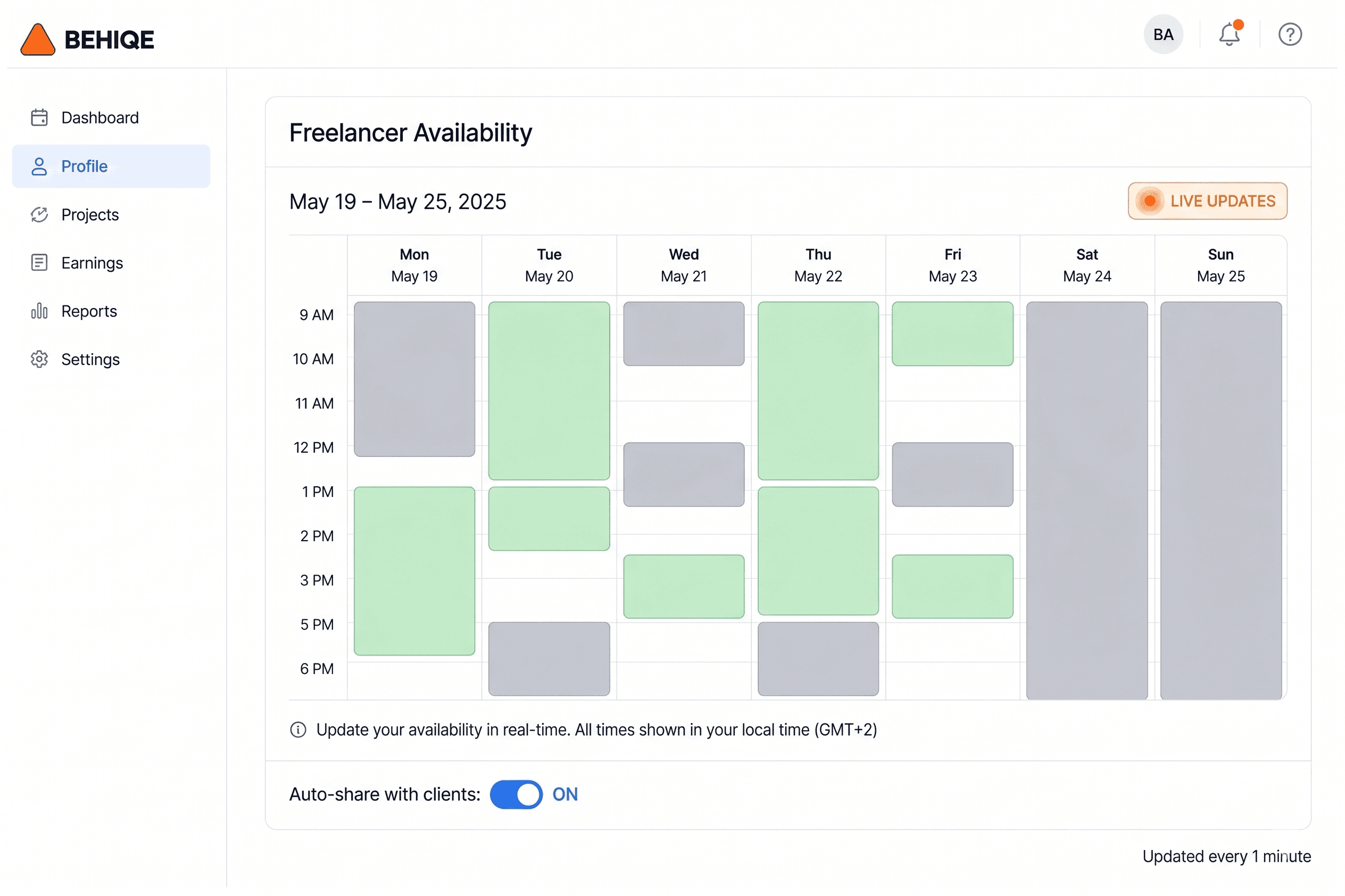Select Monday 9 AM gray unavailable block
This screenshot has height=896, width=1345.
click(414, 379)
